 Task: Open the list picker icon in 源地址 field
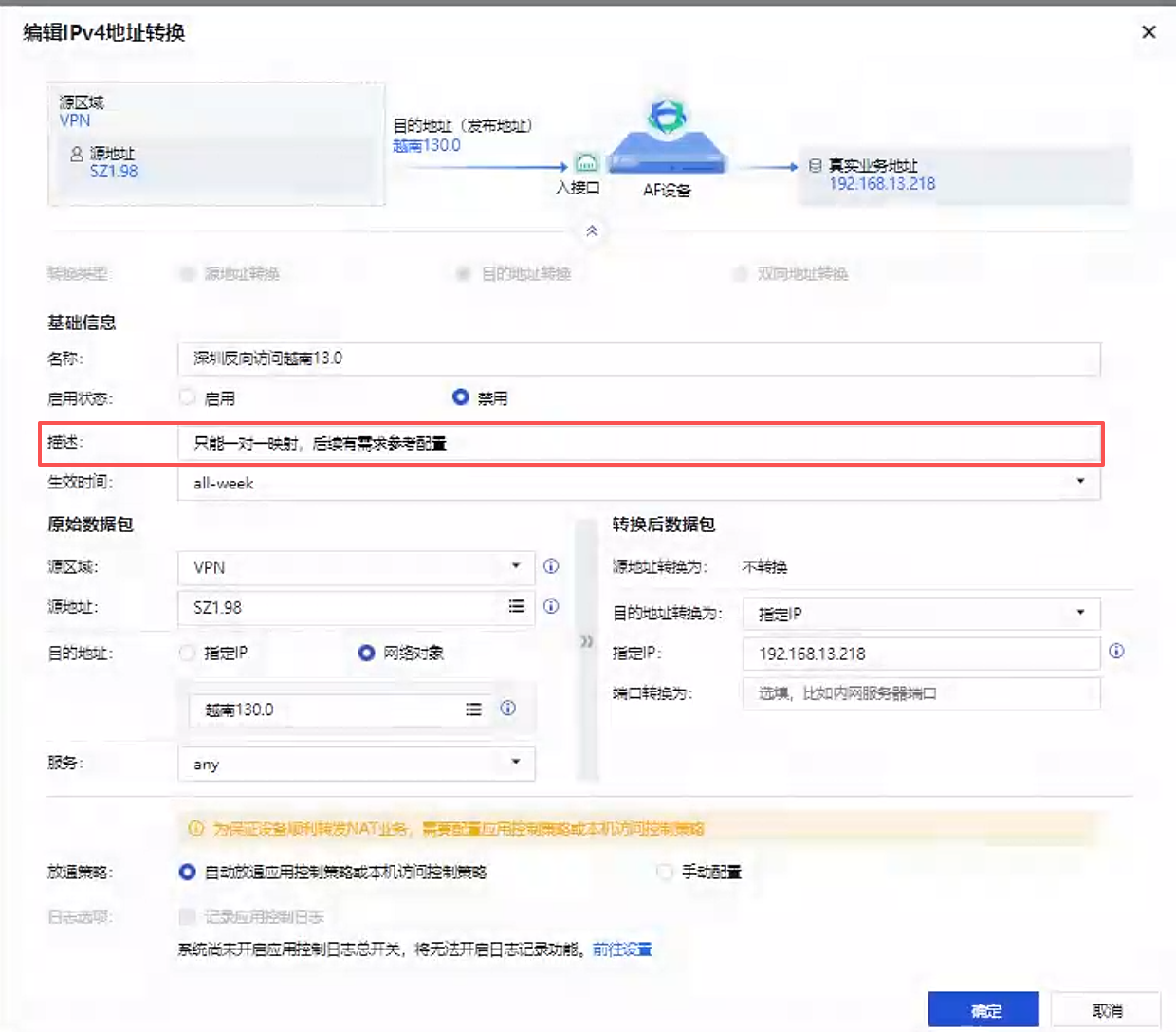[516, 606]
